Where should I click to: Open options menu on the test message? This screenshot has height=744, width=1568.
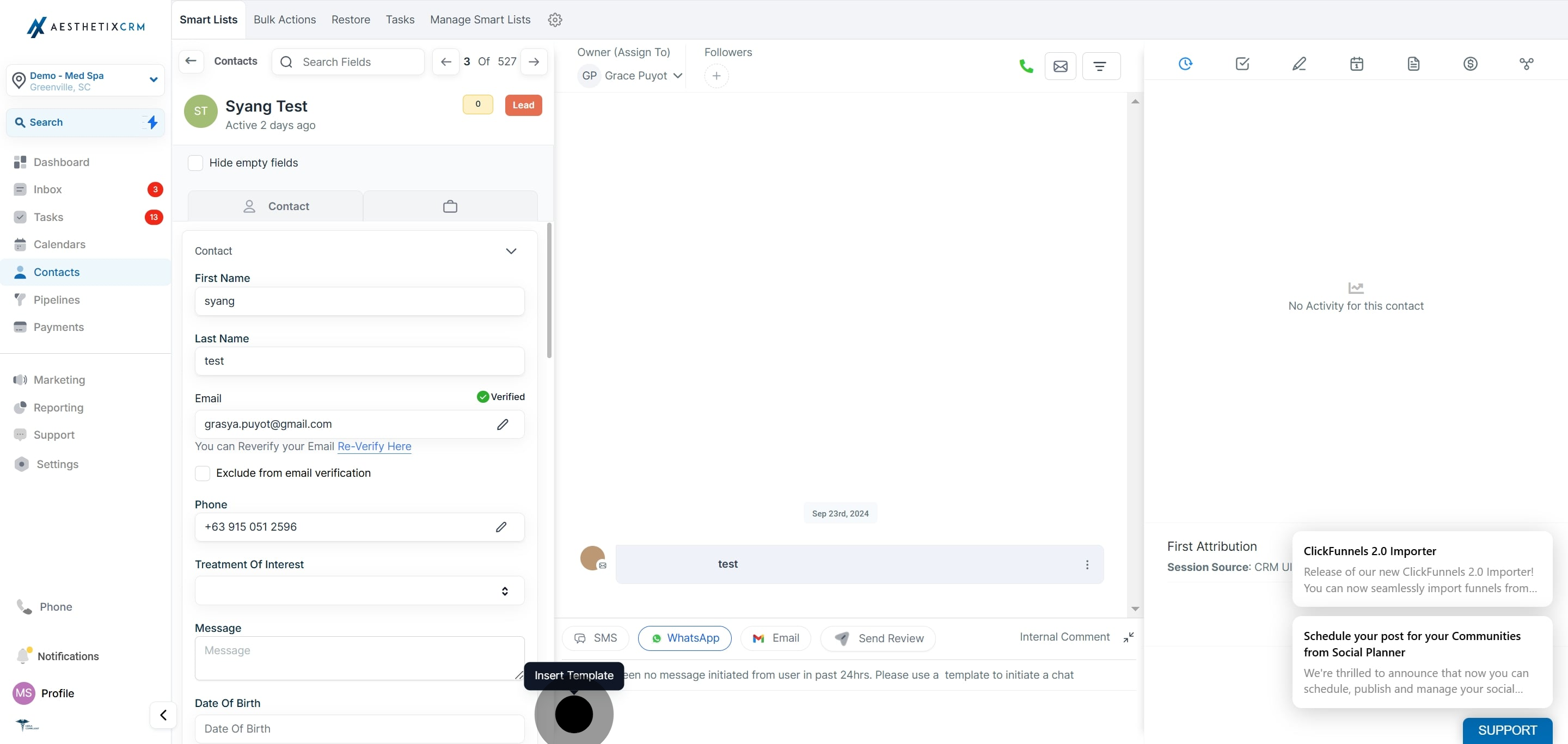pyautogui.click(x=1087, y=565)
